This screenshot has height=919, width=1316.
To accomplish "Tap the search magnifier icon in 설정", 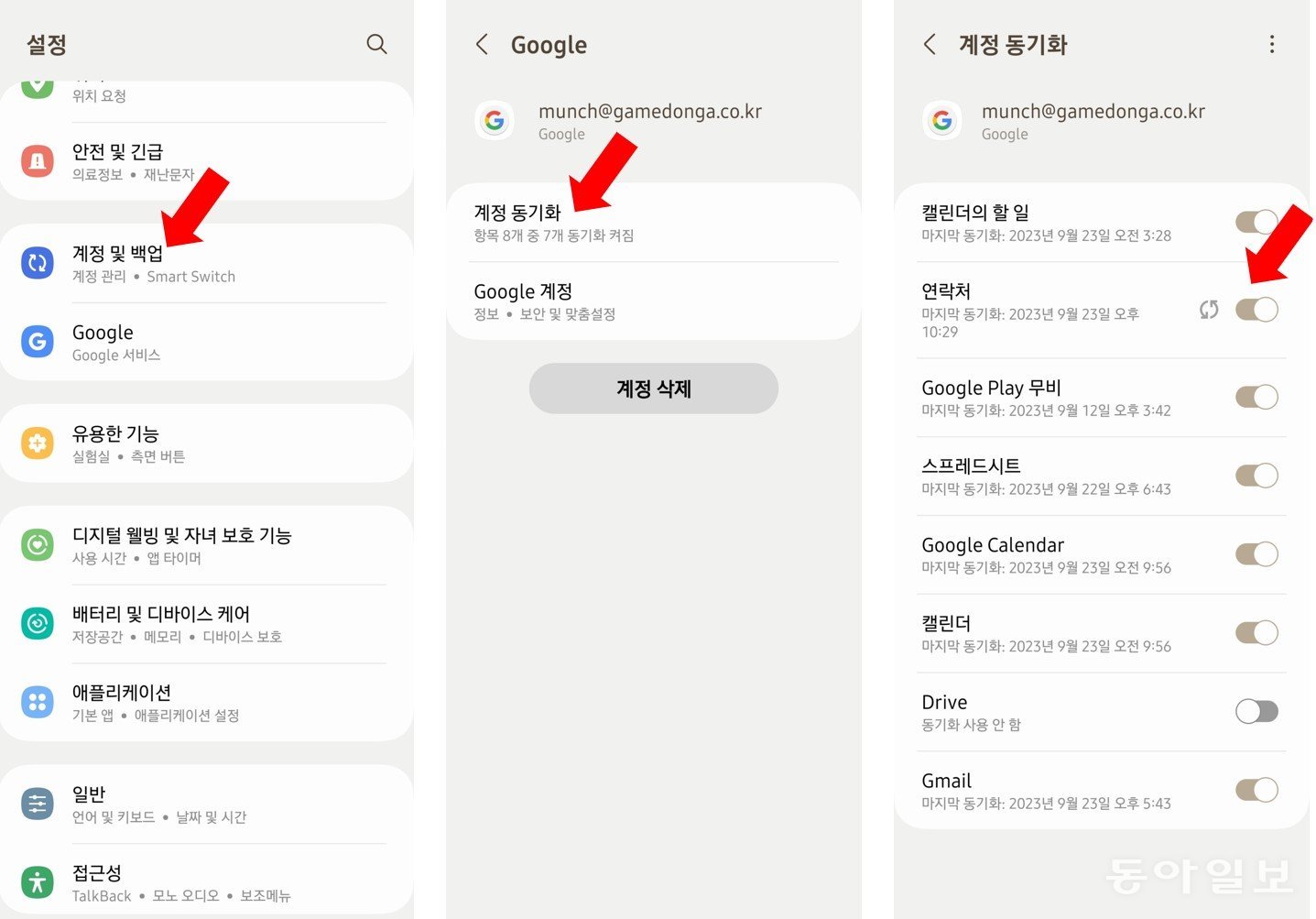I will [376, 44].
